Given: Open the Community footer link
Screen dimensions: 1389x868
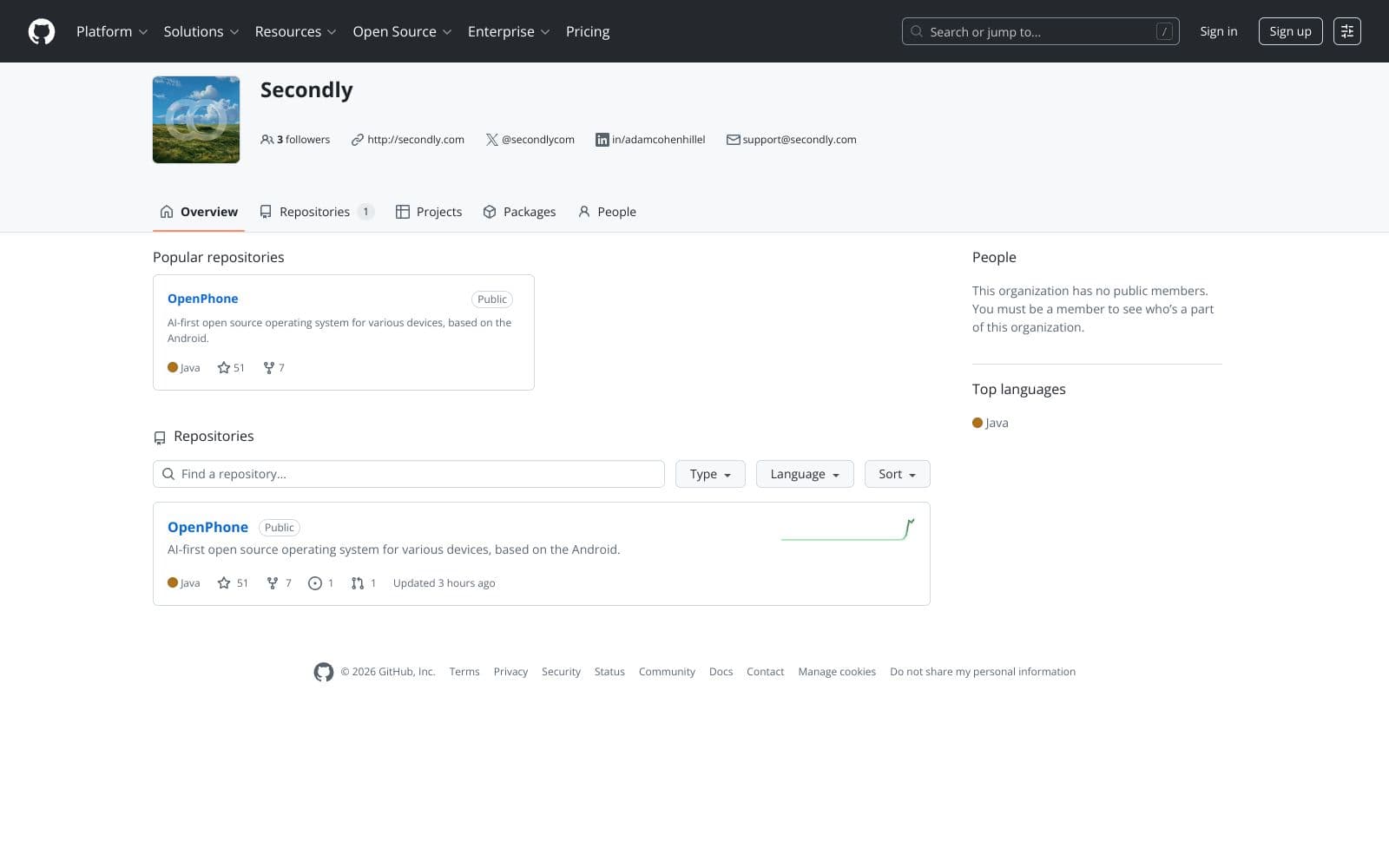Looking at the screenshot, I should coord(667,672).
